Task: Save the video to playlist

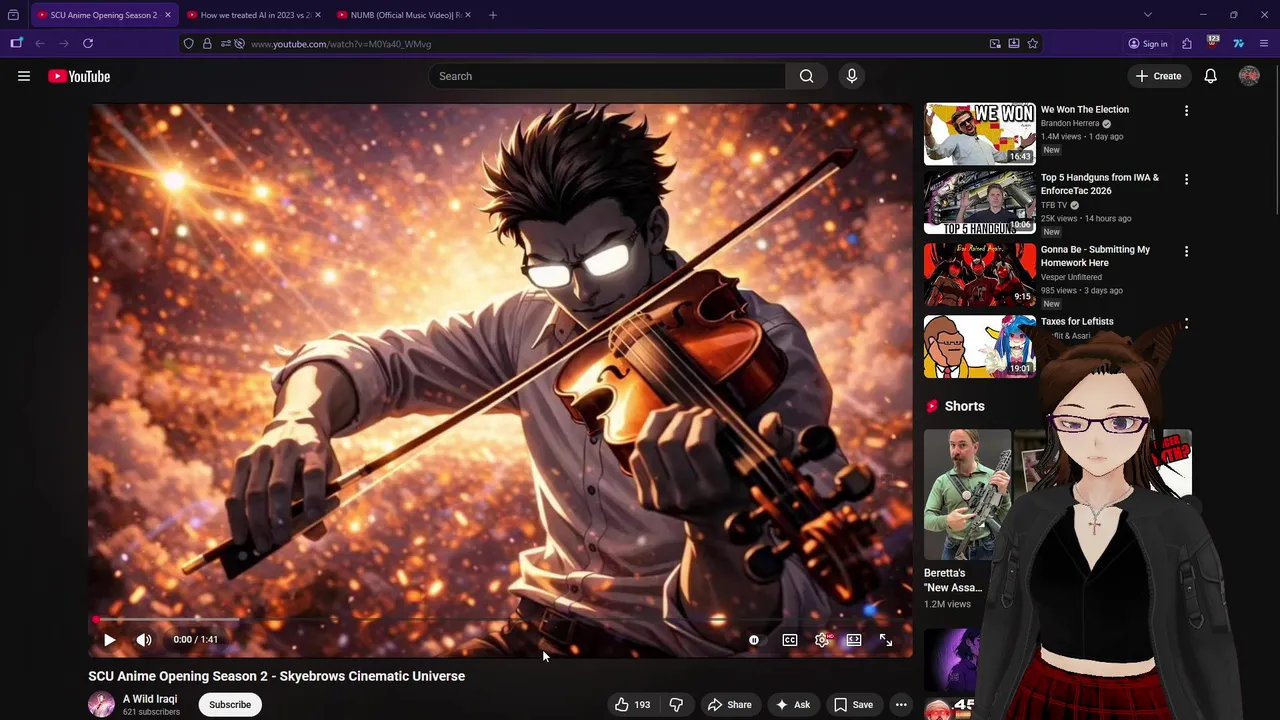Action: (x=853, y=705)
